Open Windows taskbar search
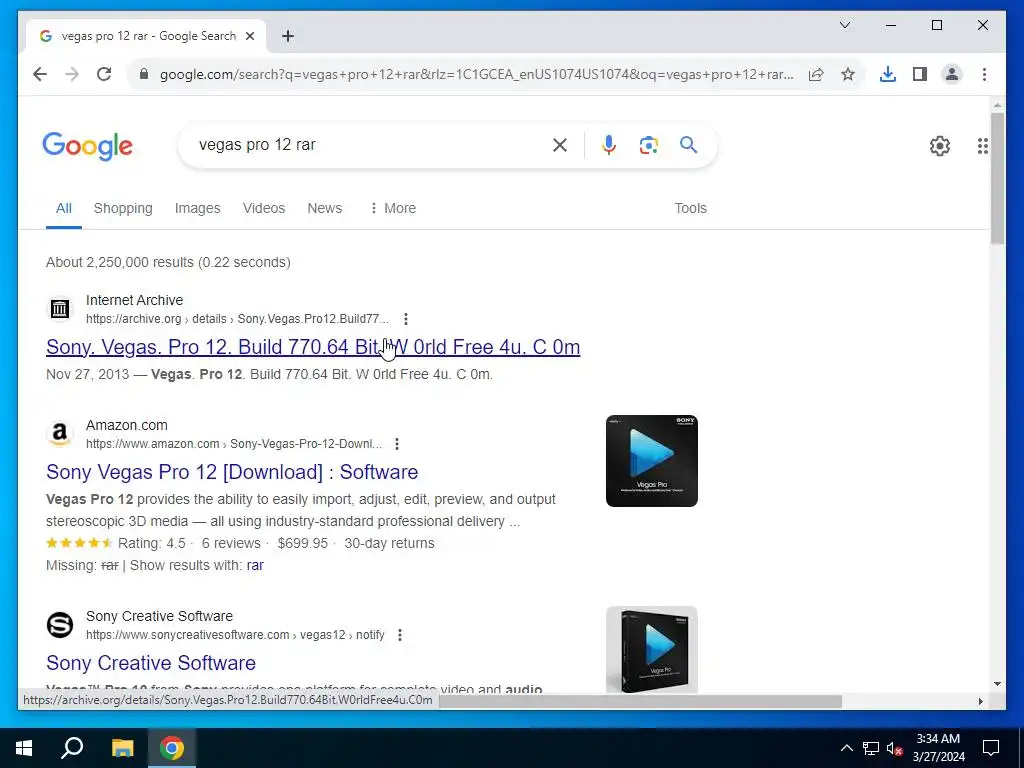Viewport: 1024px width, 768px height. (72, 748)
